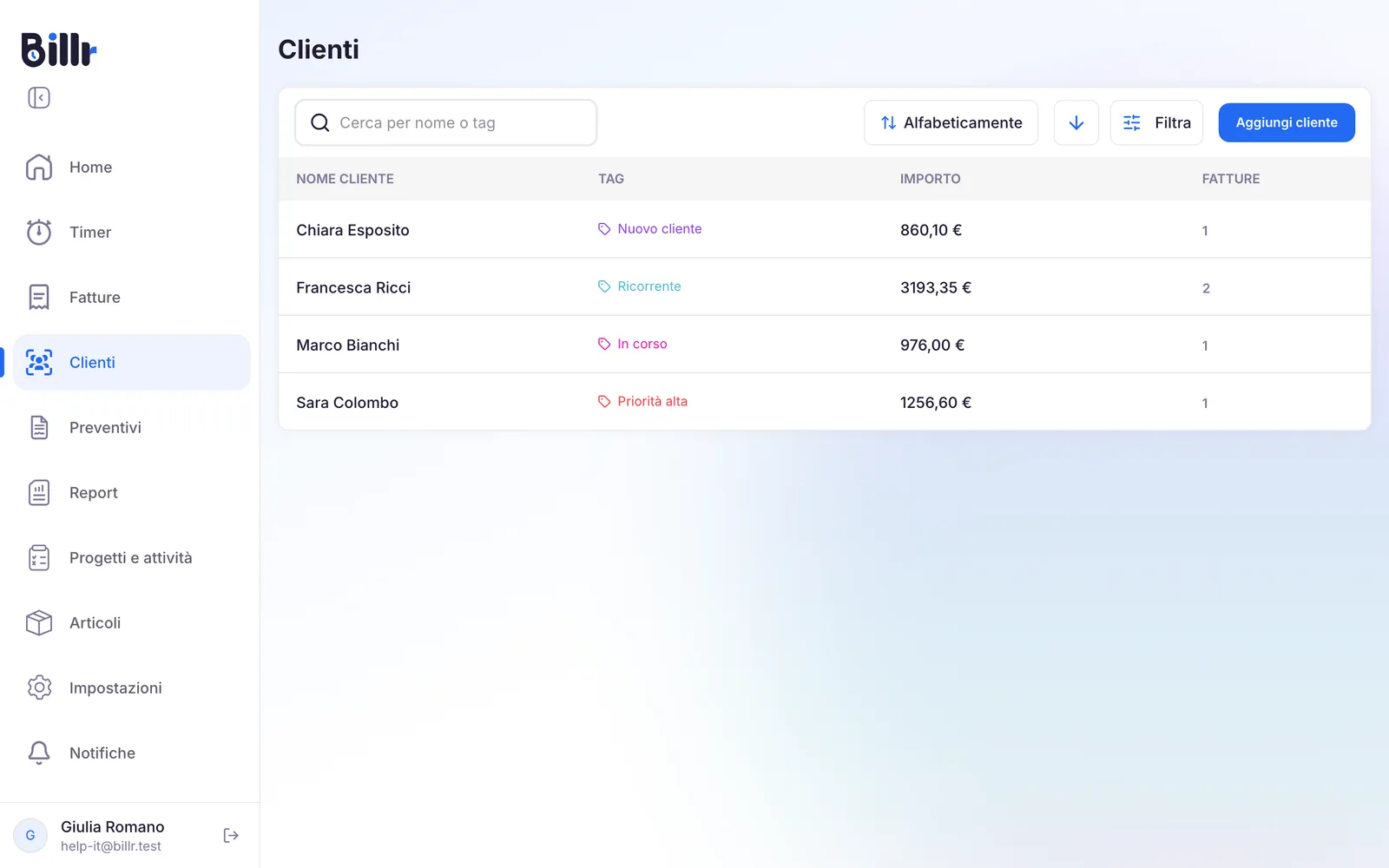Click the Notifiche bell icon
This screenshot has width=1389, height=868.
click(39, 753)
